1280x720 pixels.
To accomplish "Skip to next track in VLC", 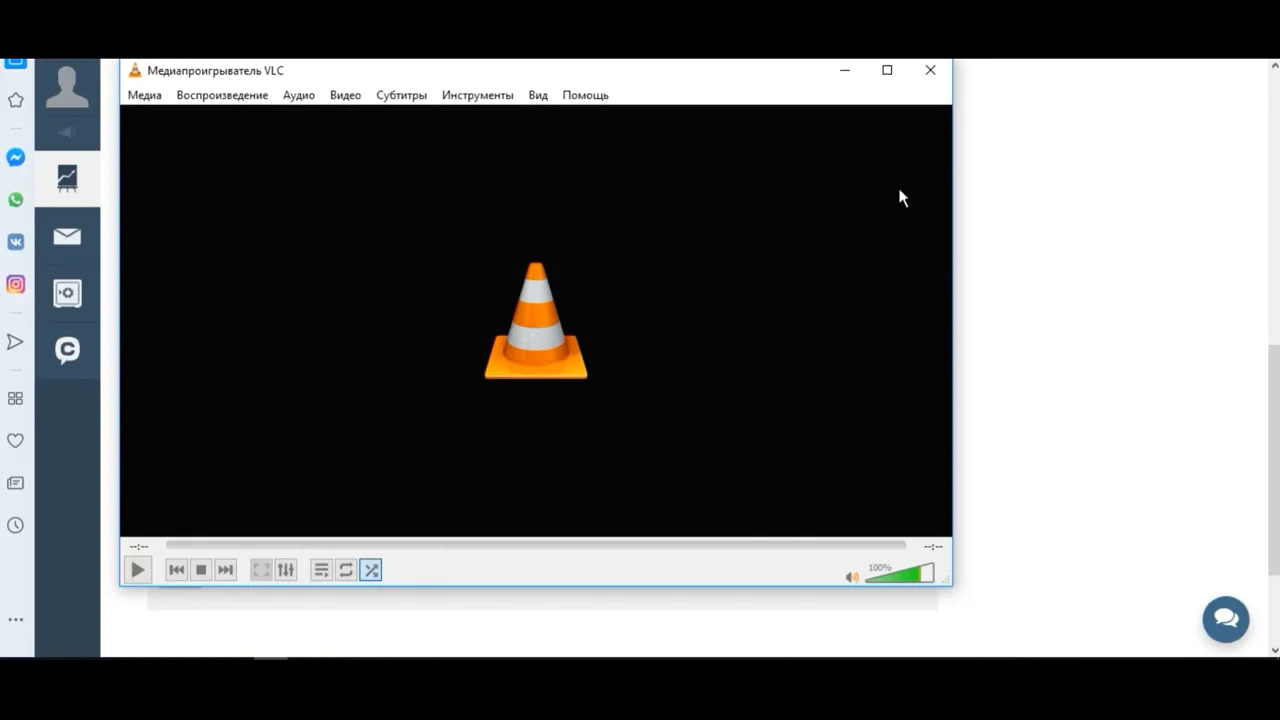I will pyautogui.click(x=226, y=570).
